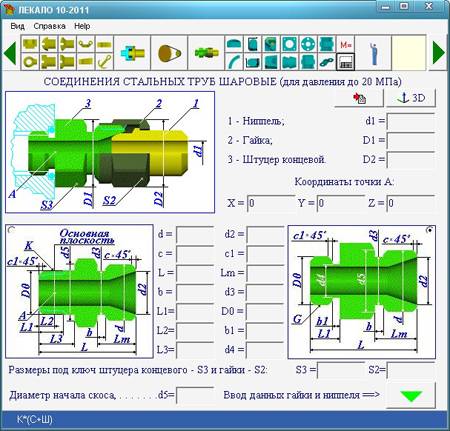The image size is (450, 431).
Task: Click the d3 = input field
Action: point(266,292)
